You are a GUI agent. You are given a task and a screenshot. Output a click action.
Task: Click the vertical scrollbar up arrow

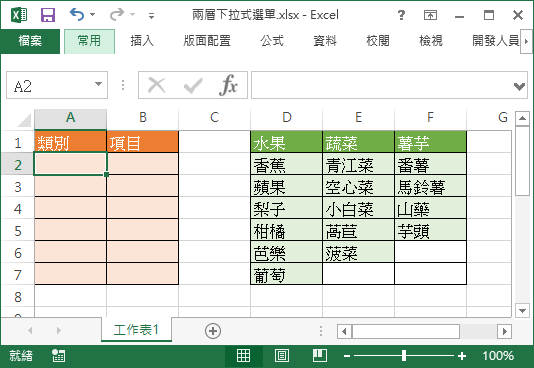[522, 118]
